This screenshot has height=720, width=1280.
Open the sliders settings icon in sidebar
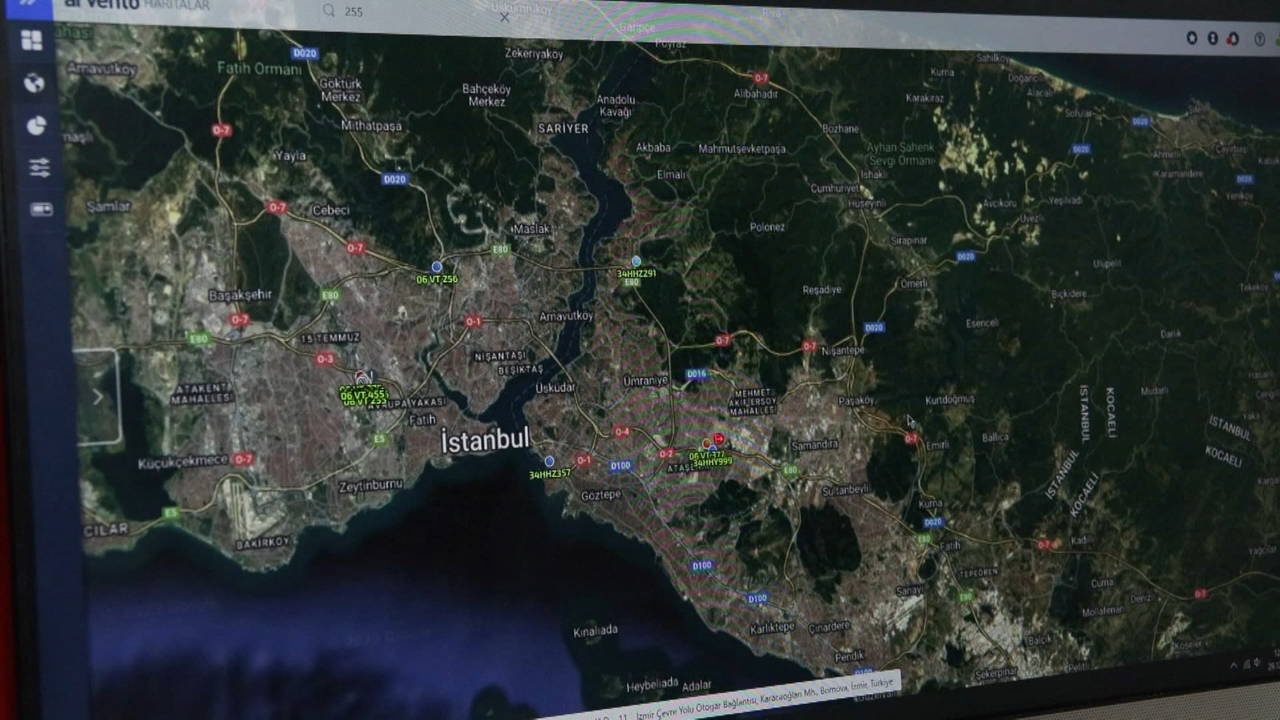click(39, 168)
